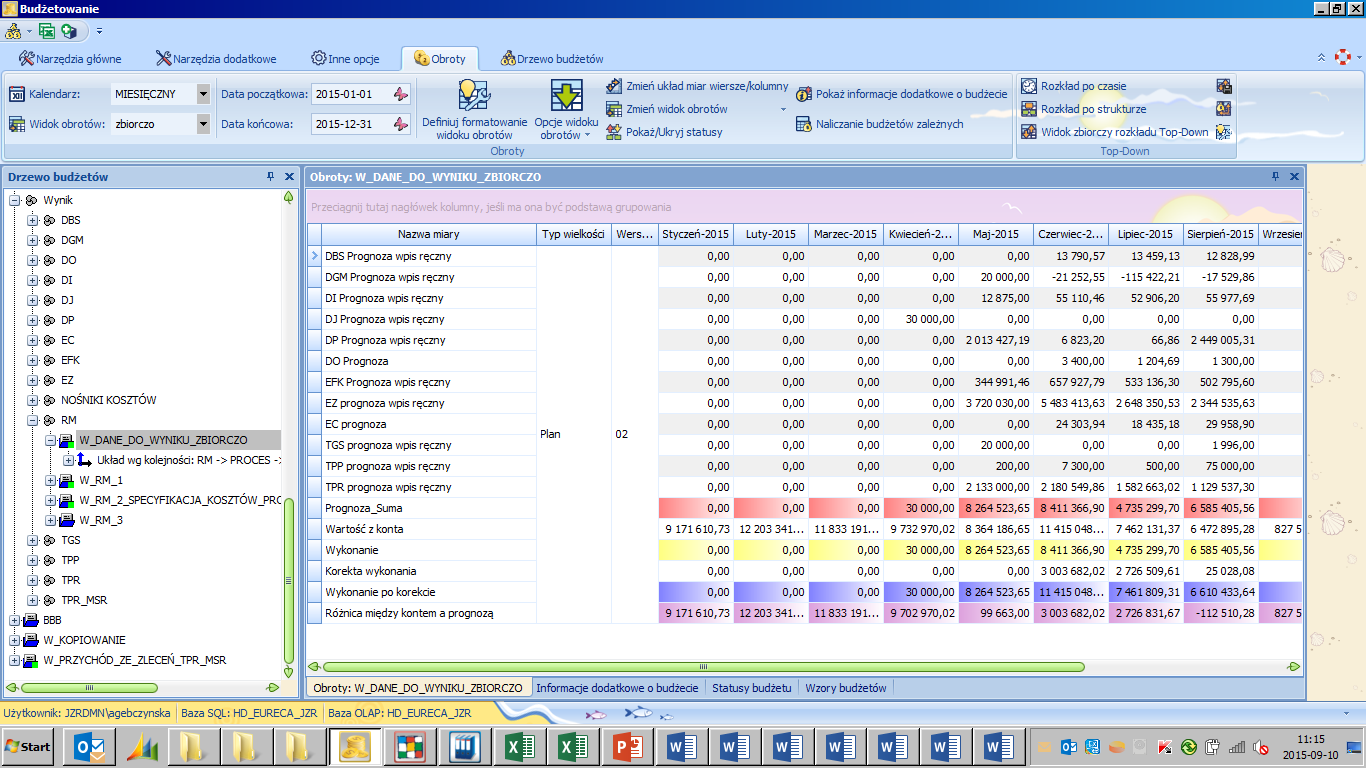Viewport: 1366px width, 768px height.
Task: Expand the DBS tree node
Action: tap(32, 220)
